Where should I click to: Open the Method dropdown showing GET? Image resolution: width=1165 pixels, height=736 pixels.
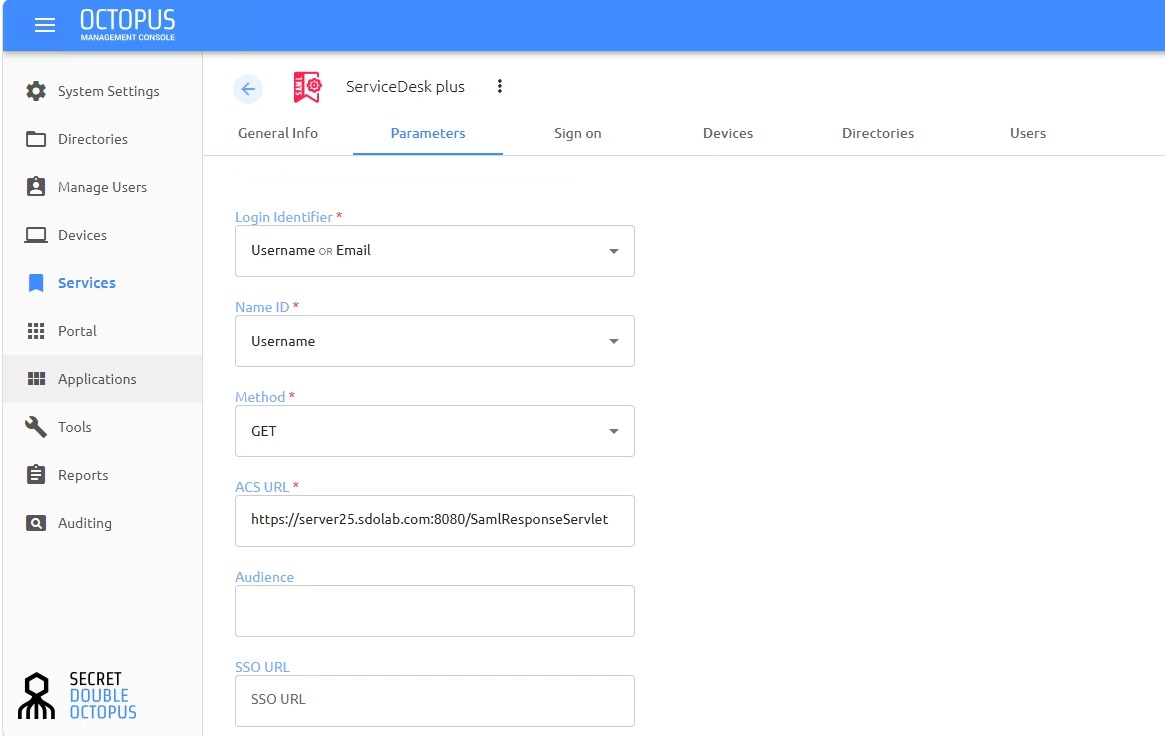[x=435, y=431]
